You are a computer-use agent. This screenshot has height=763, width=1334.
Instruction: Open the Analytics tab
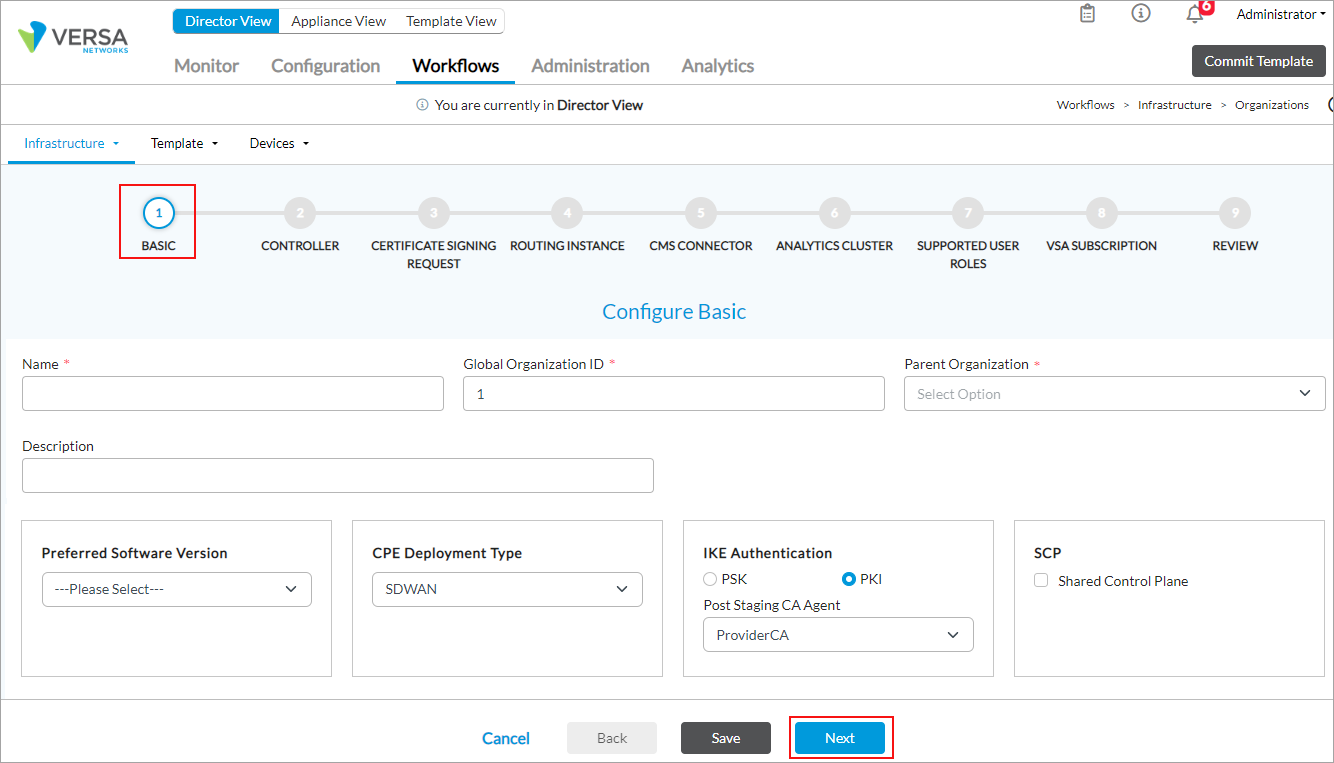pyautogui.click(x=717, y=66)
